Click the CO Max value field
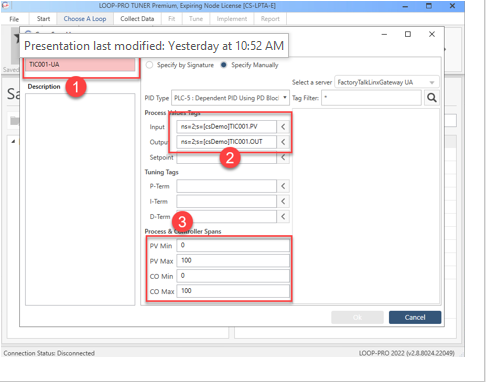486x382 pixels. pyautogui.click(x=233, y=291)
